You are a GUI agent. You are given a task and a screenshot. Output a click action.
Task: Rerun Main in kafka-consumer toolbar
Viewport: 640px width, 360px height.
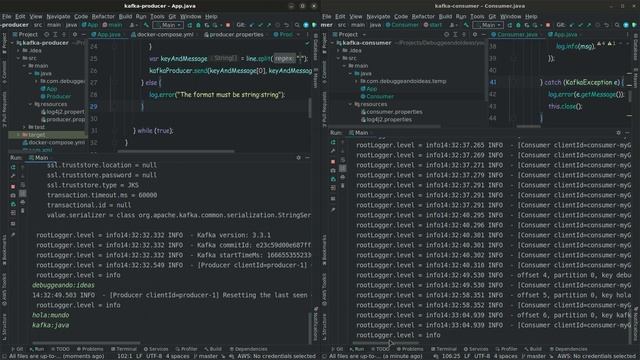(510, 25)
